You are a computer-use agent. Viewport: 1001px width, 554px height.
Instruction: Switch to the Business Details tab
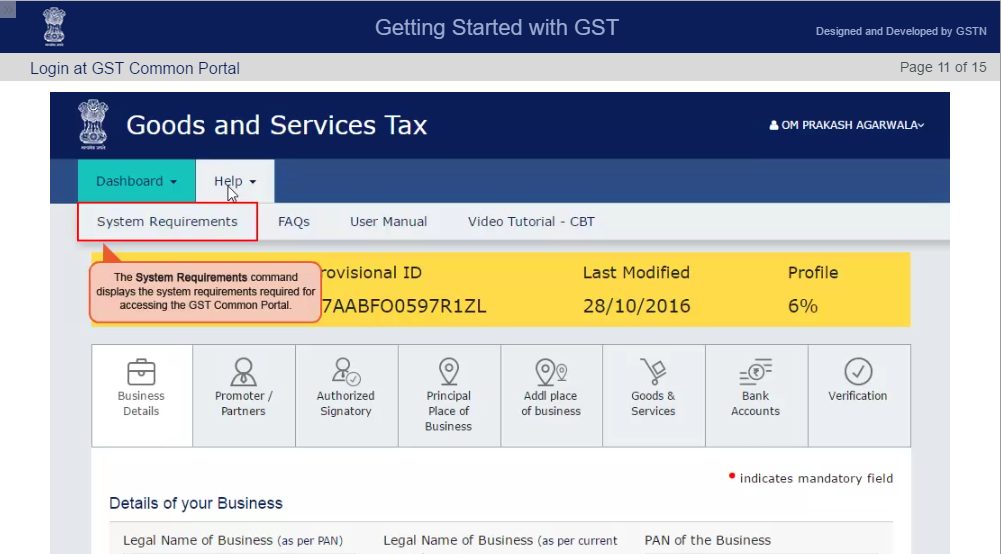142,396
